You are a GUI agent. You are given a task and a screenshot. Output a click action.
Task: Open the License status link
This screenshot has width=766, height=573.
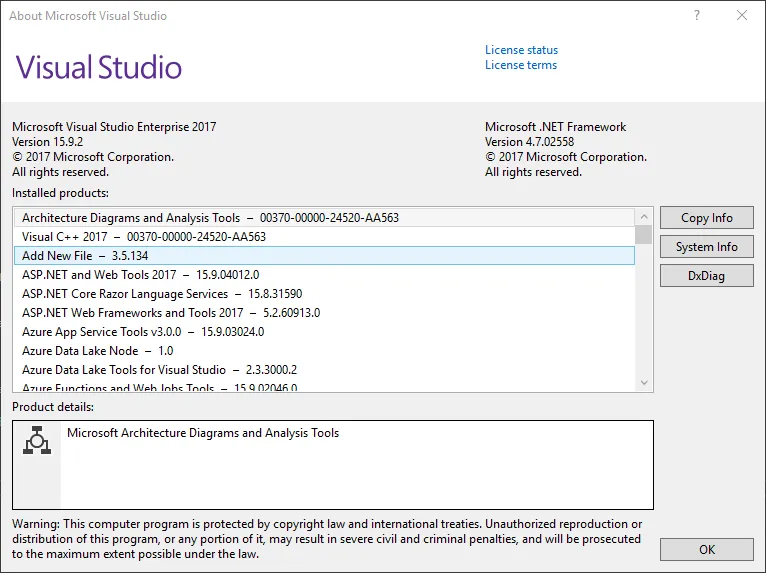[x=521, y=50]
